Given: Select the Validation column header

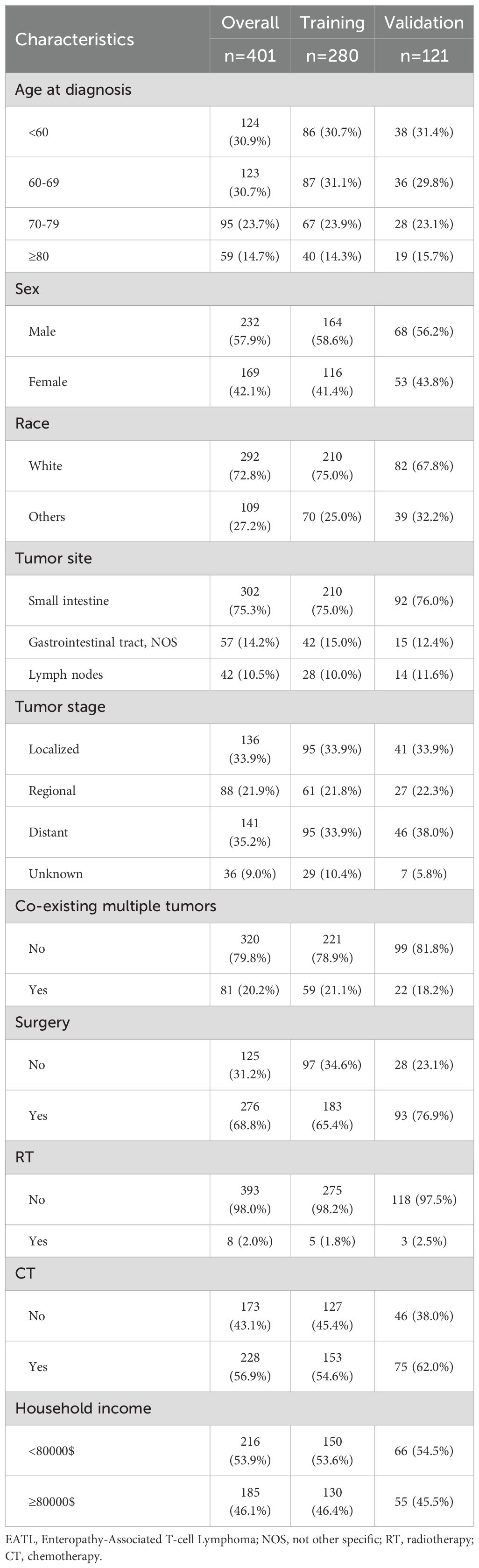Looking at the screenshot, I should tap(423, 23).
